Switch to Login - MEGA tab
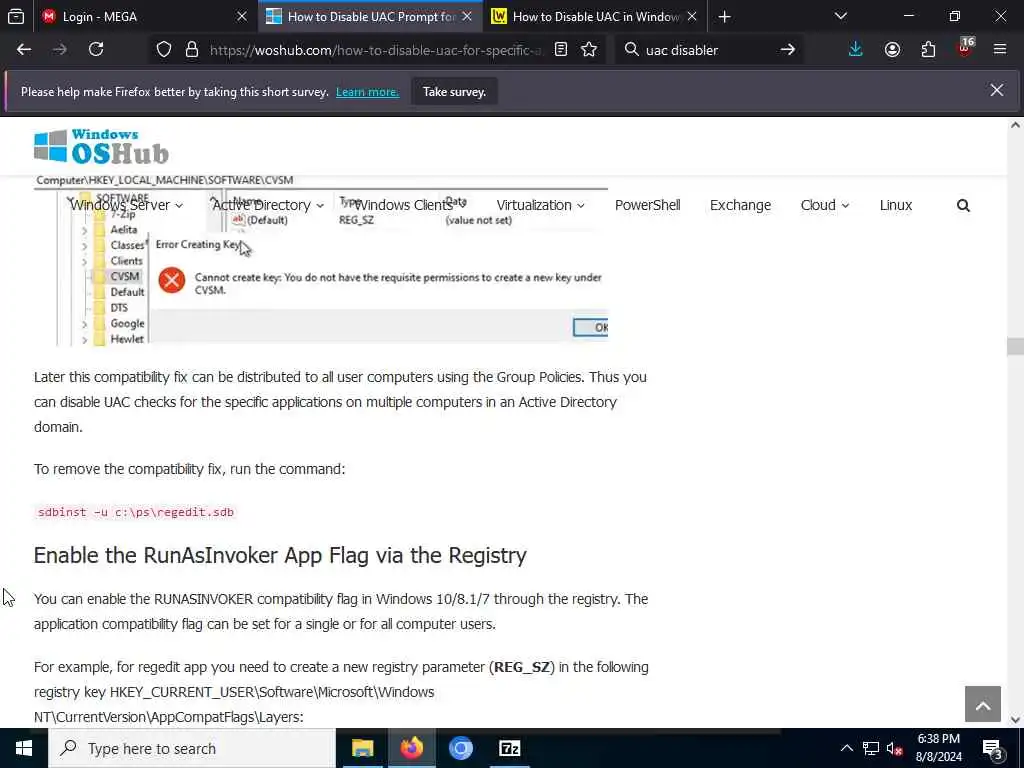Viewport: 1024px width, 768px height. 144,16
